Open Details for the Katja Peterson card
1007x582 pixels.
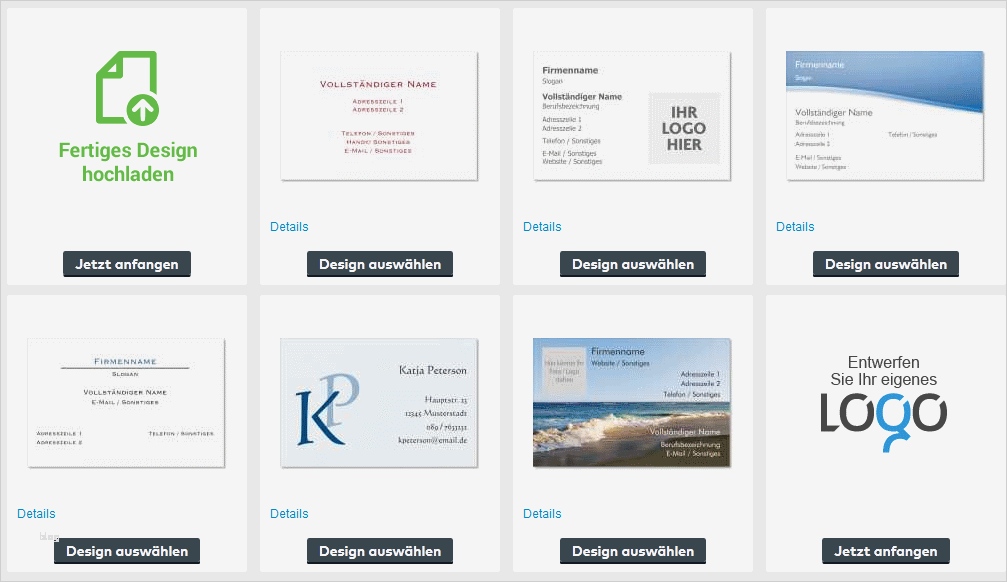(x=289, y=514)
